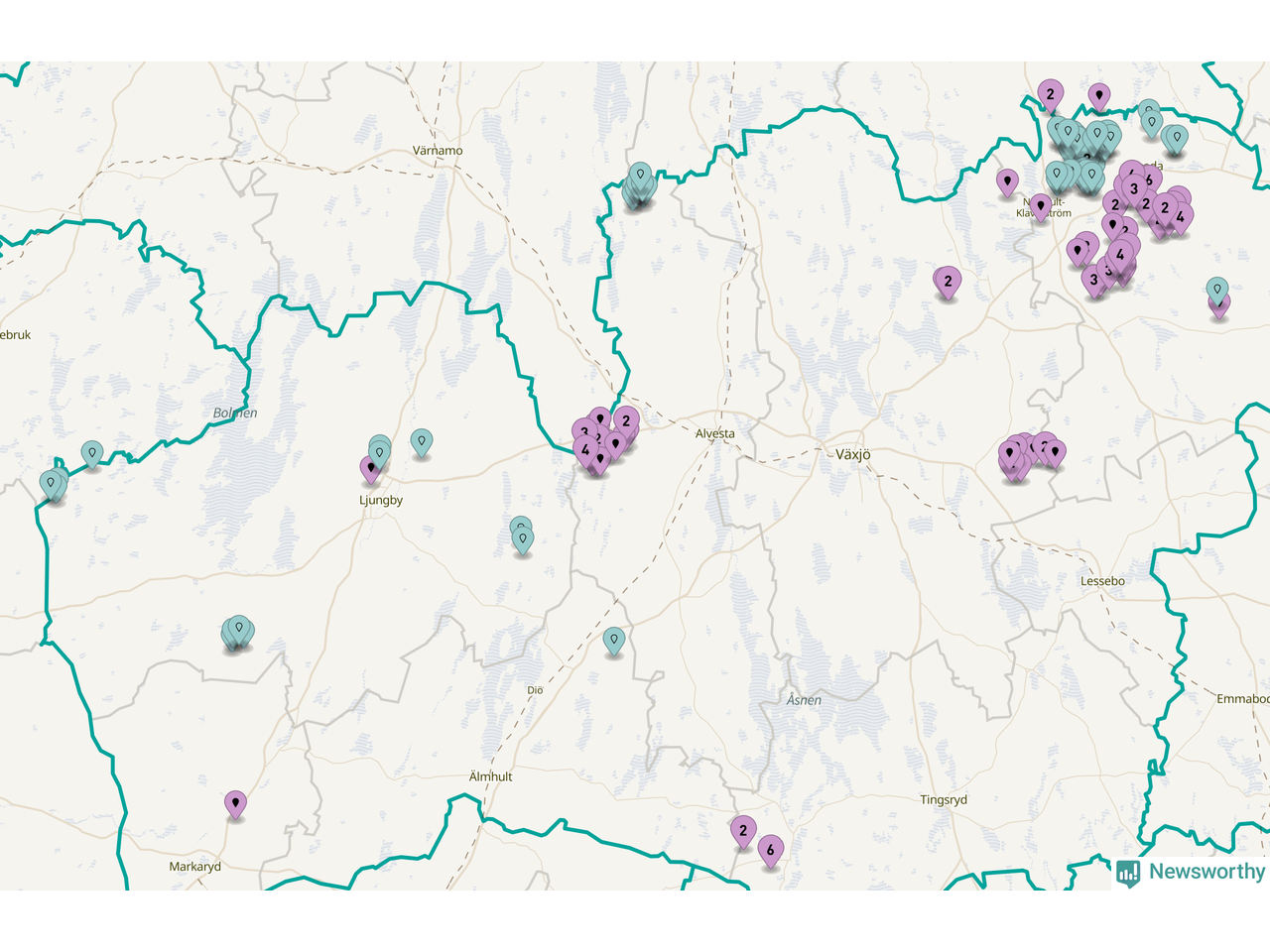Click the teal marker just north of Diö
Viewport: 1270px width, 952px height.
coord(614,641)
